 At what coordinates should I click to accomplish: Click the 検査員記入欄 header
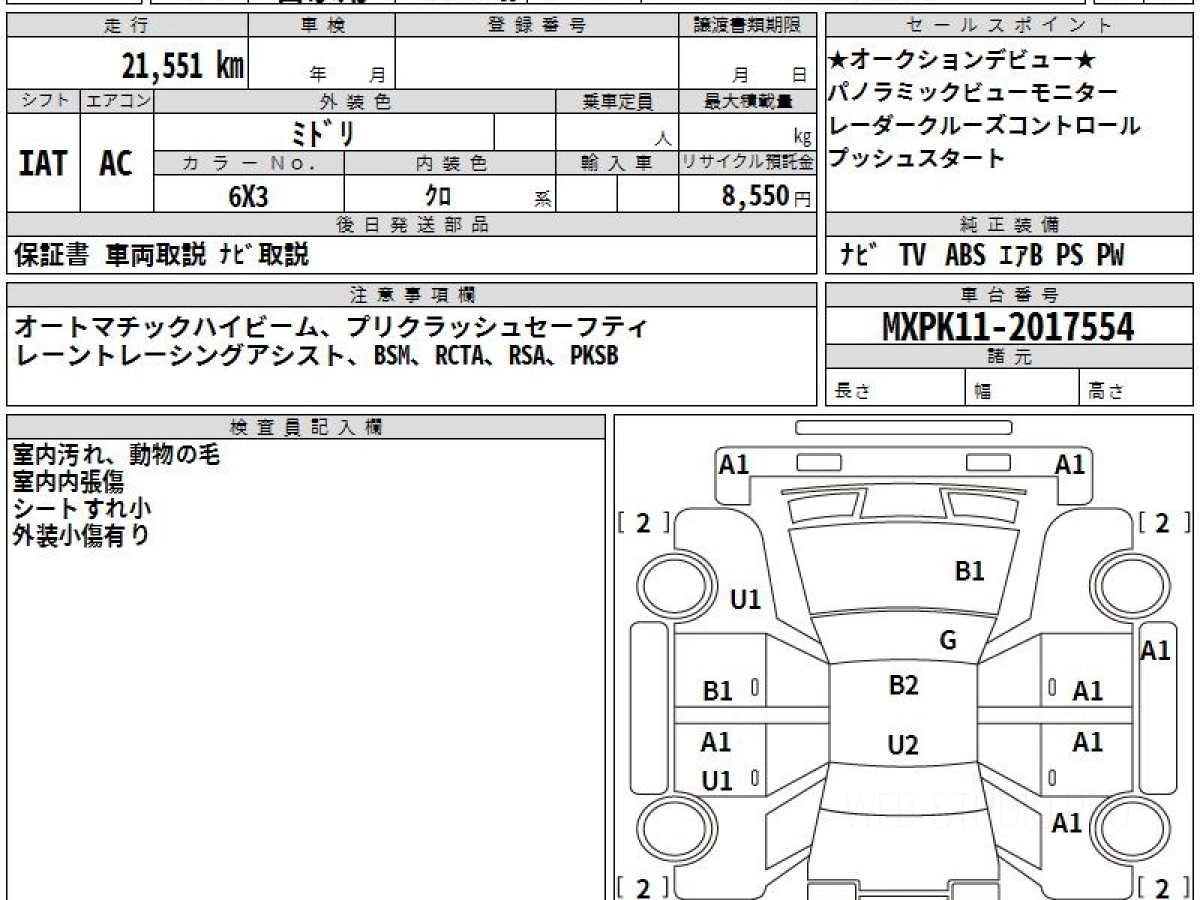[306, 427]
